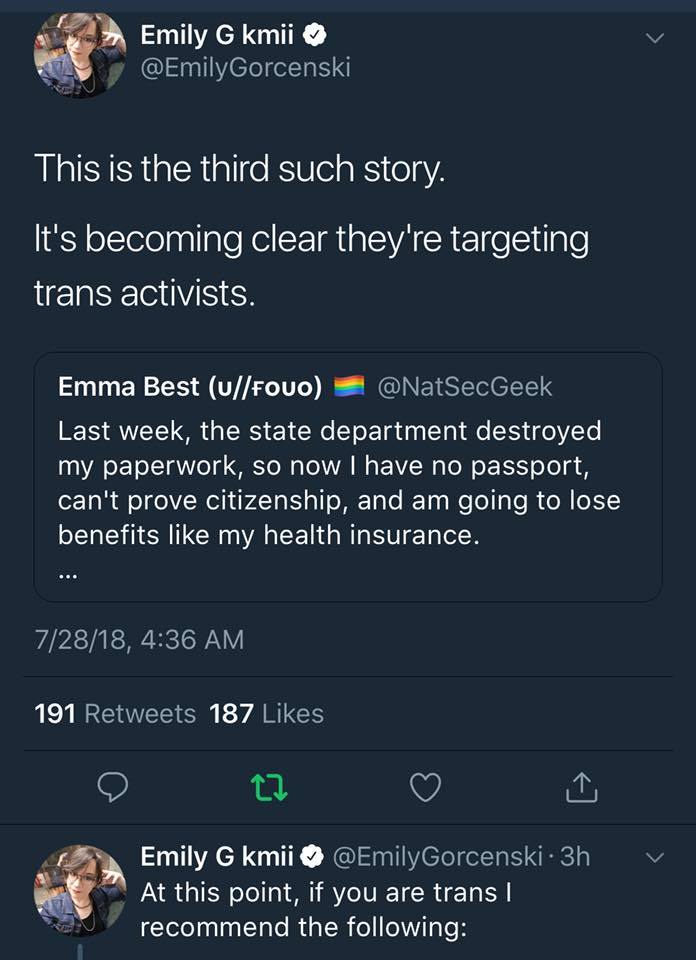
Task: Open the reply beginning "At this point"
Action: (x=330, y=909)
